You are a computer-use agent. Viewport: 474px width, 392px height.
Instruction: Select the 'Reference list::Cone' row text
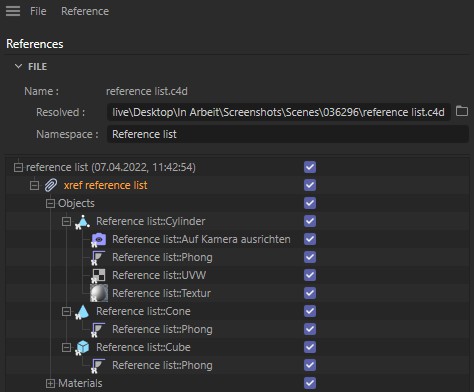click(x=143, y=311)
